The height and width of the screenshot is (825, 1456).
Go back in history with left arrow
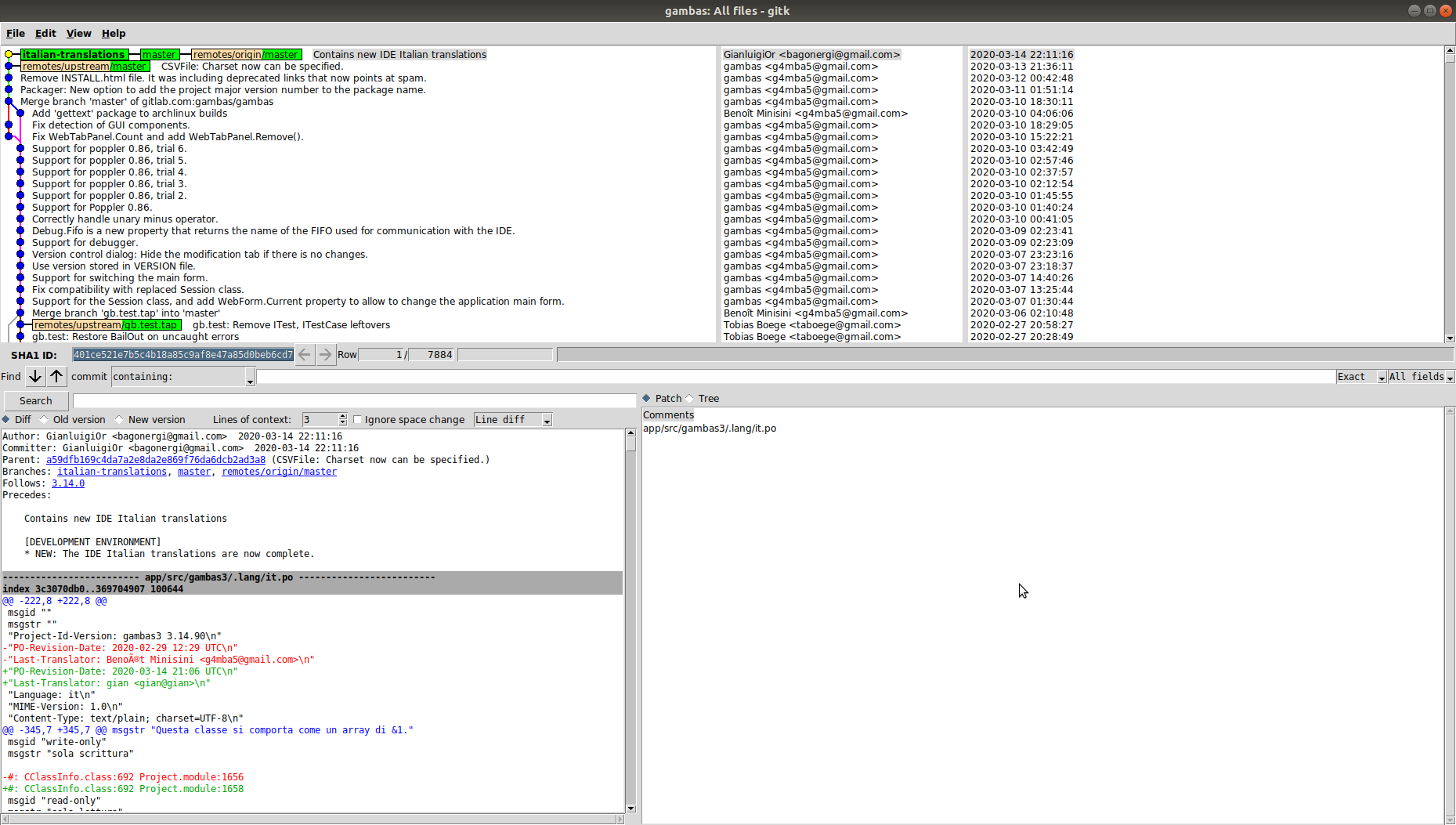305,355
